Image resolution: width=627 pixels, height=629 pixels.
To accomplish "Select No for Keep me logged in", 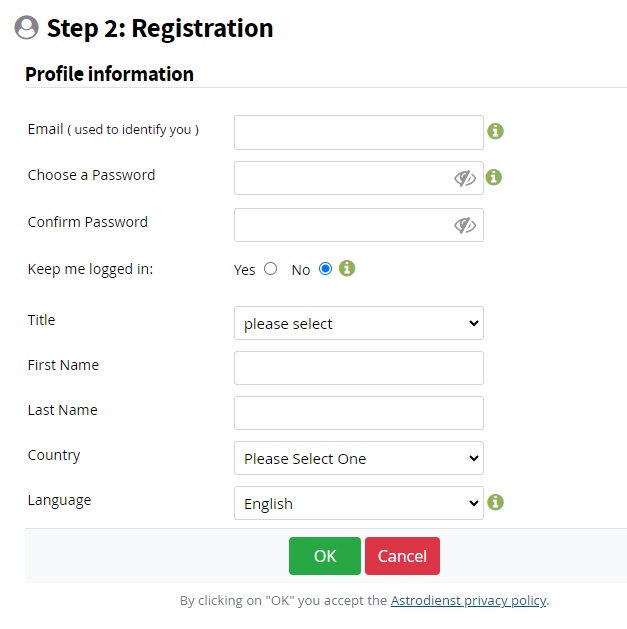I will click(x=325, y=269).
